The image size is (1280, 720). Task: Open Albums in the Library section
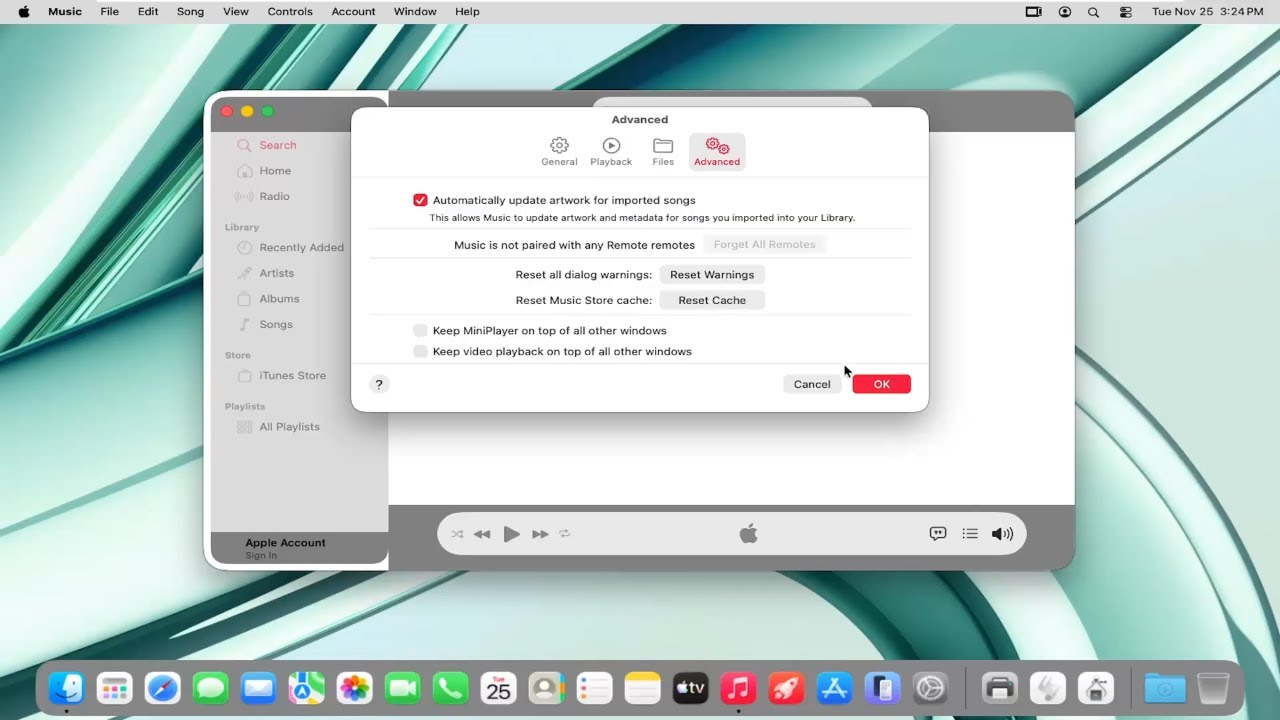tap(268, 299)
